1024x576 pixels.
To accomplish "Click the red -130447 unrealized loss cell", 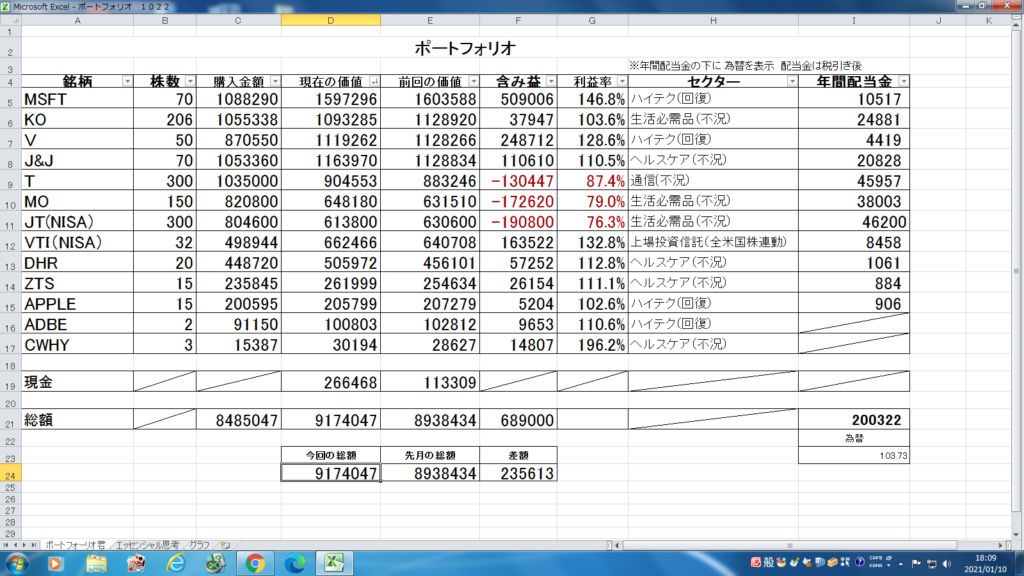I will (518, 181).
